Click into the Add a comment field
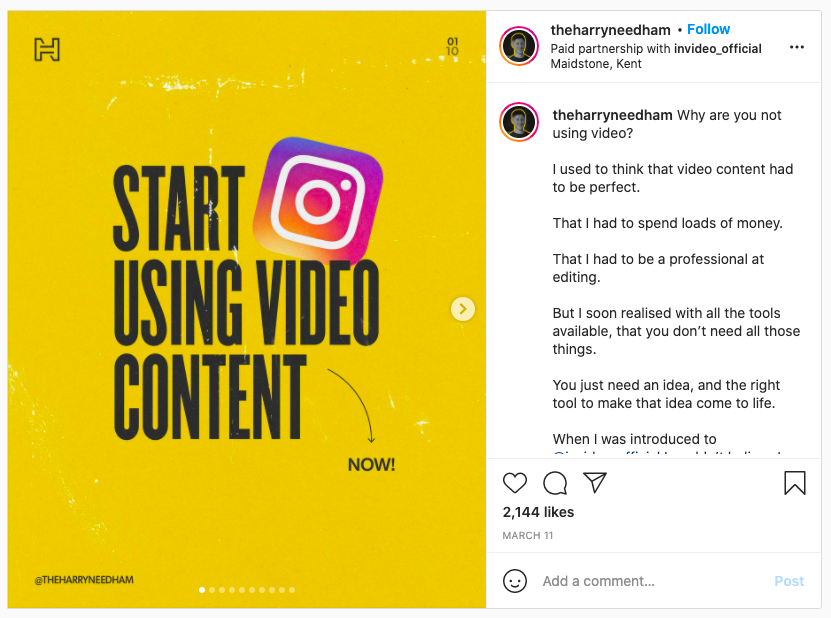 click(652, 581)
